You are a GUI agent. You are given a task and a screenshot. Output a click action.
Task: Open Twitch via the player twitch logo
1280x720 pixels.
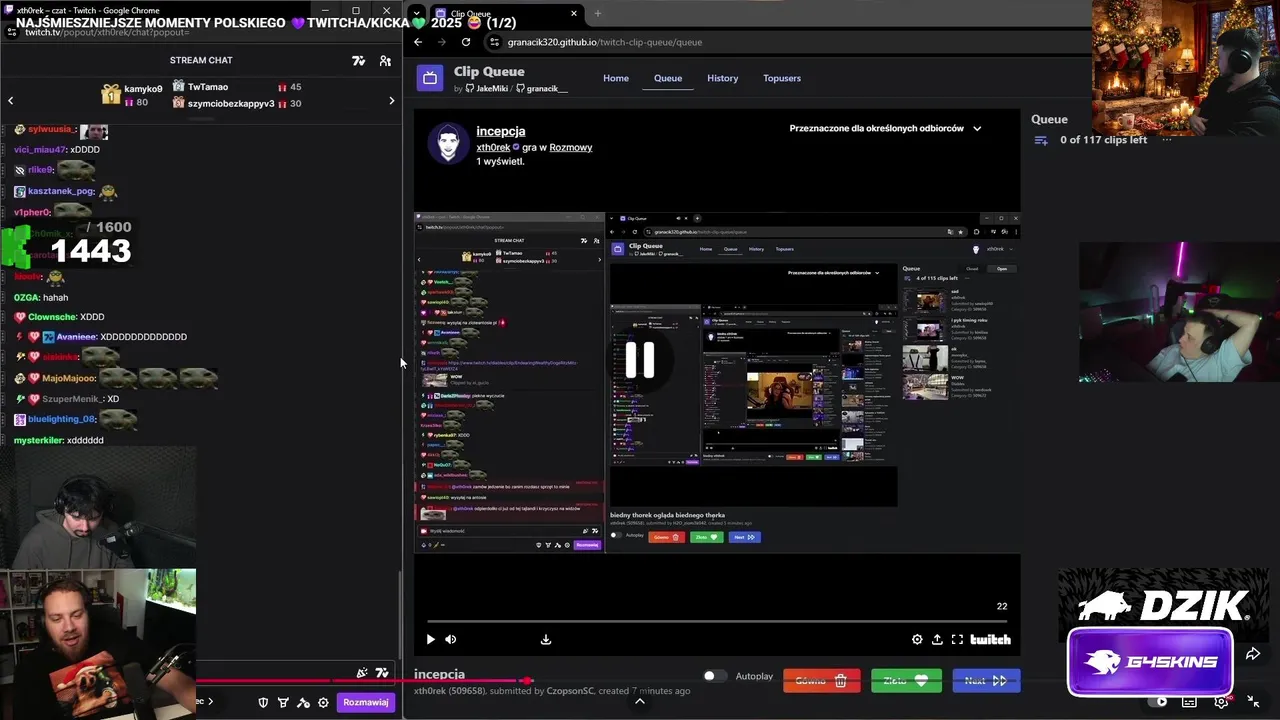click(990, 639)
